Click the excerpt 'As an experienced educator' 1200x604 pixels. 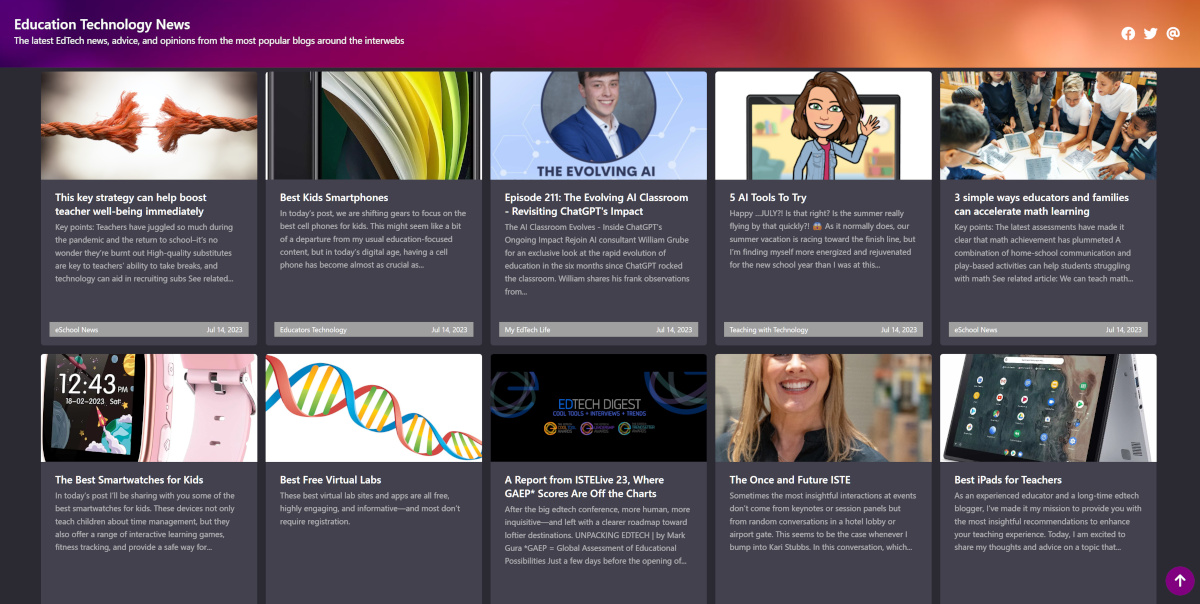click(x=1046, y=521)
